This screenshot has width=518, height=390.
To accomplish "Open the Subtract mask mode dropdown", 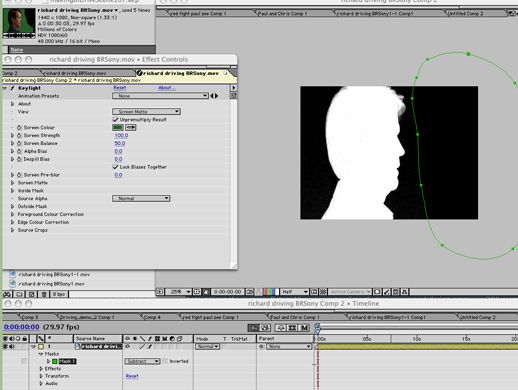I will click(x=142, y=361).
